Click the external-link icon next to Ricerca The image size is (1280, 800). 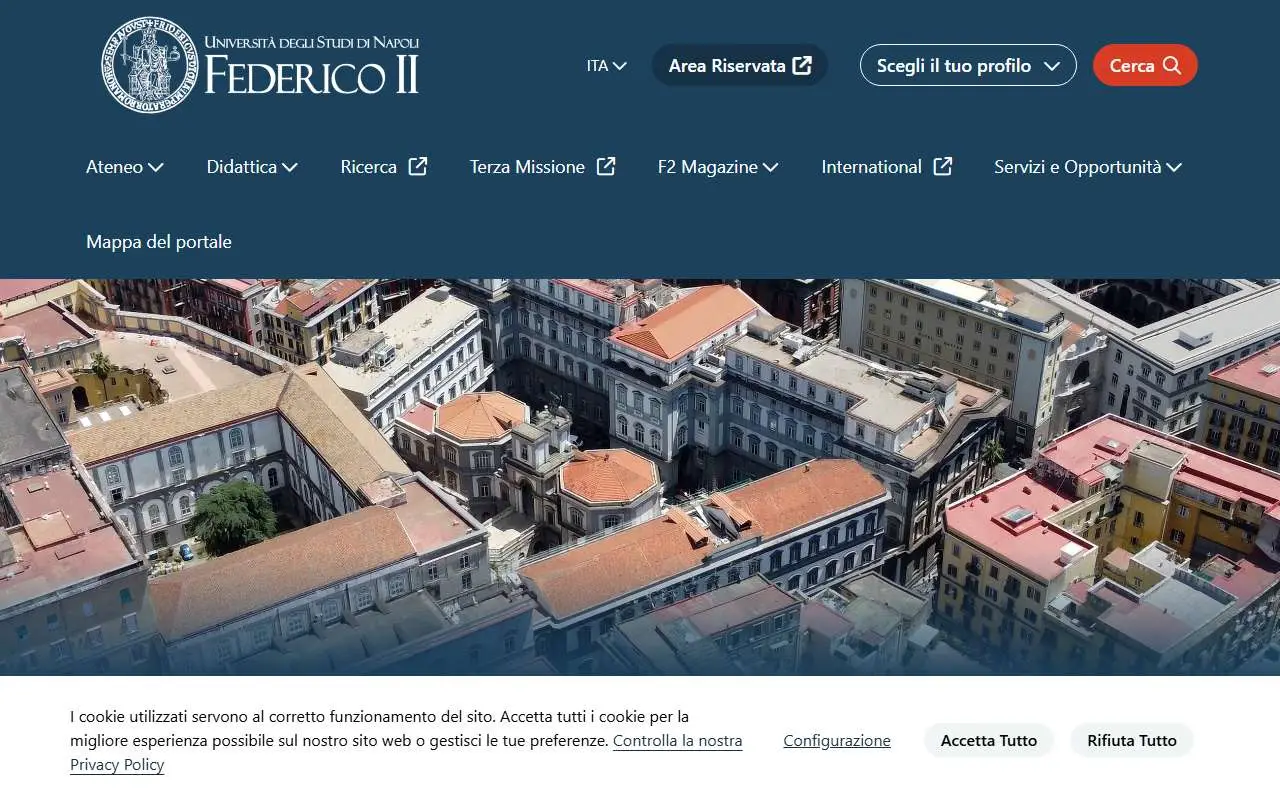point(418,166)
